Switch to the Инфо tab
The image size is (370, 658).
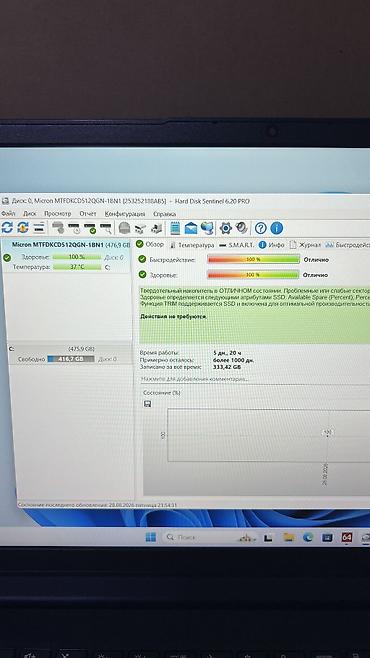click(272, 245)
